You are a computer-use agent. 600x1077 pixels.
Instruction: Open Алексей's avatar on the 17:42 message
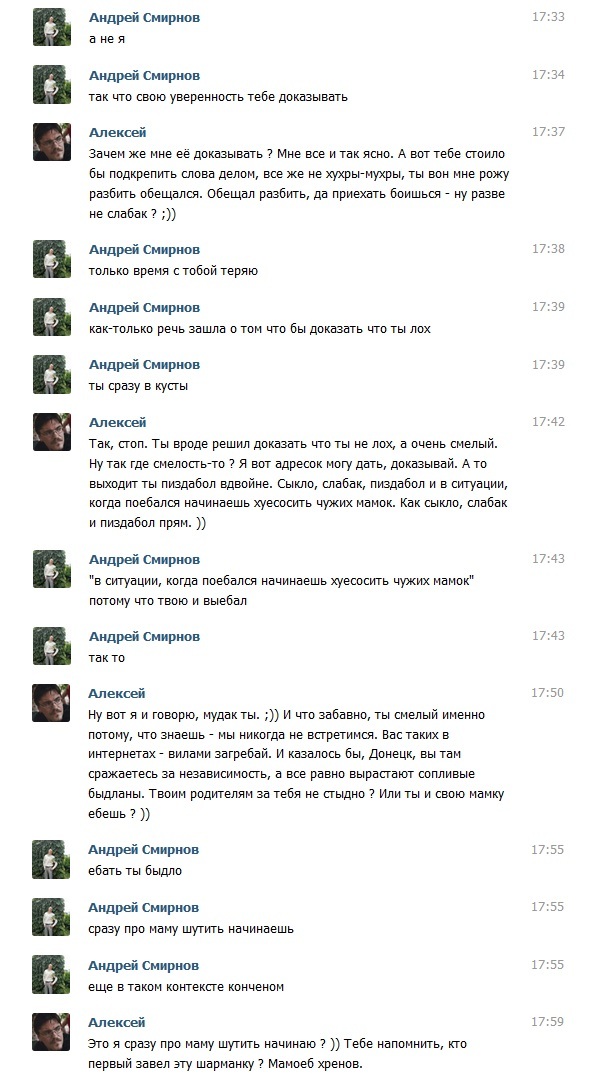point(51,431)
